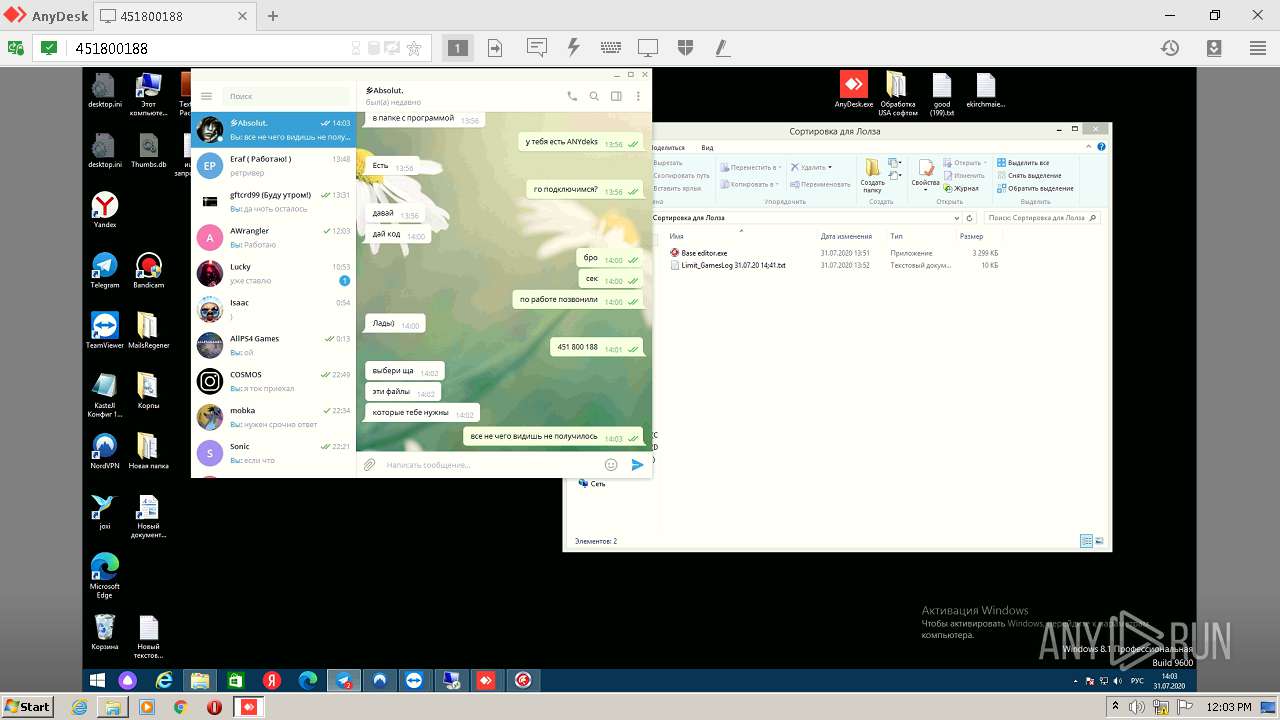The width and height of the screenshot is (1280, 720).
Task: Toggle the Telegram right info panel
Action: pos(616,96)
